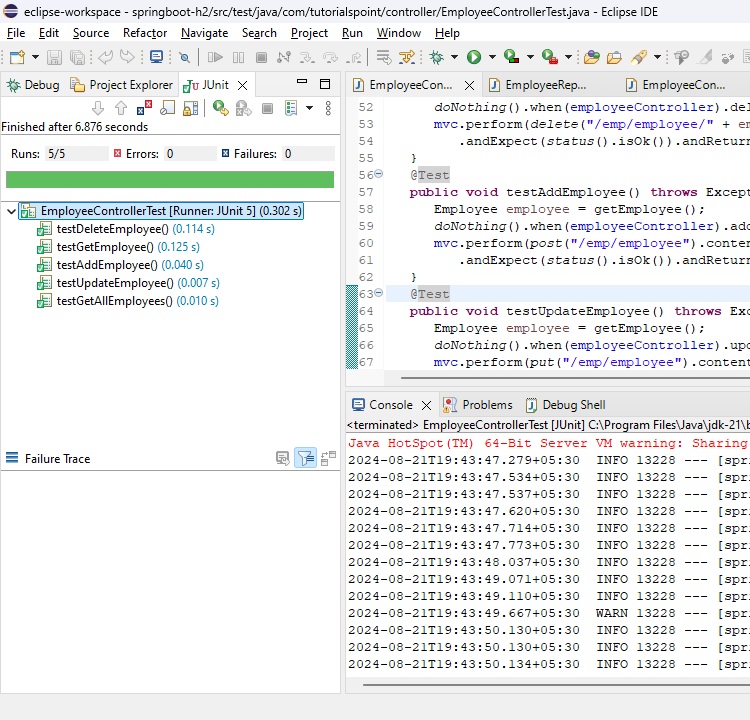Click Rerun Test - Failures First icon

pyautogui.click(x=242, y=108)
